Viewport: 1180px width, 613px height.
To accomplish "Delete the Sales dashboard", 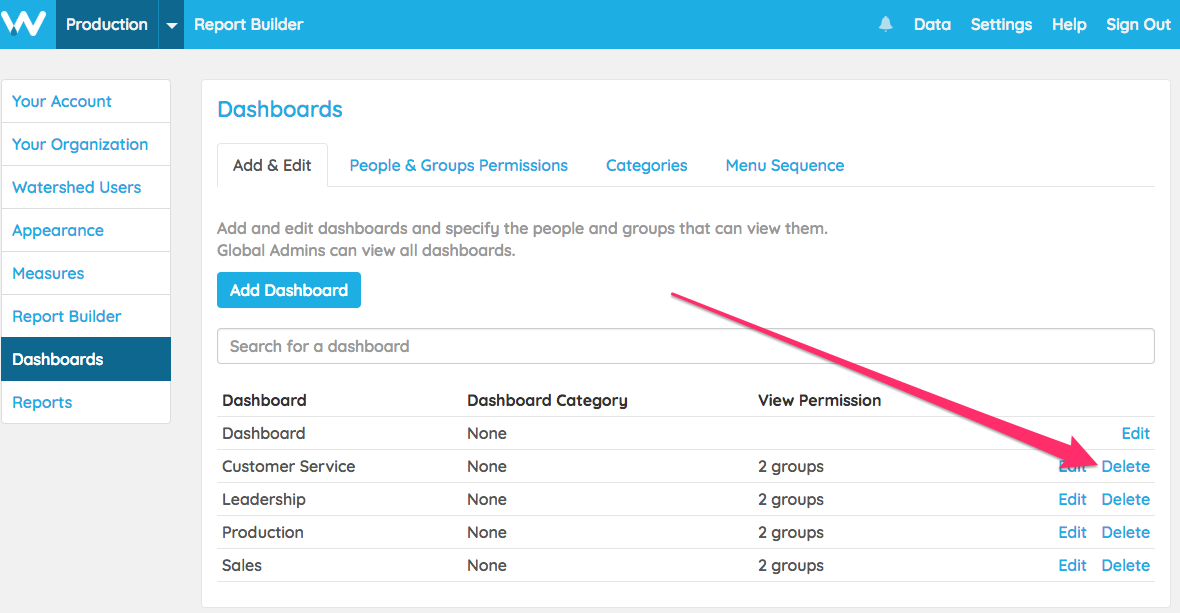I will click(x=1126, y=566).
